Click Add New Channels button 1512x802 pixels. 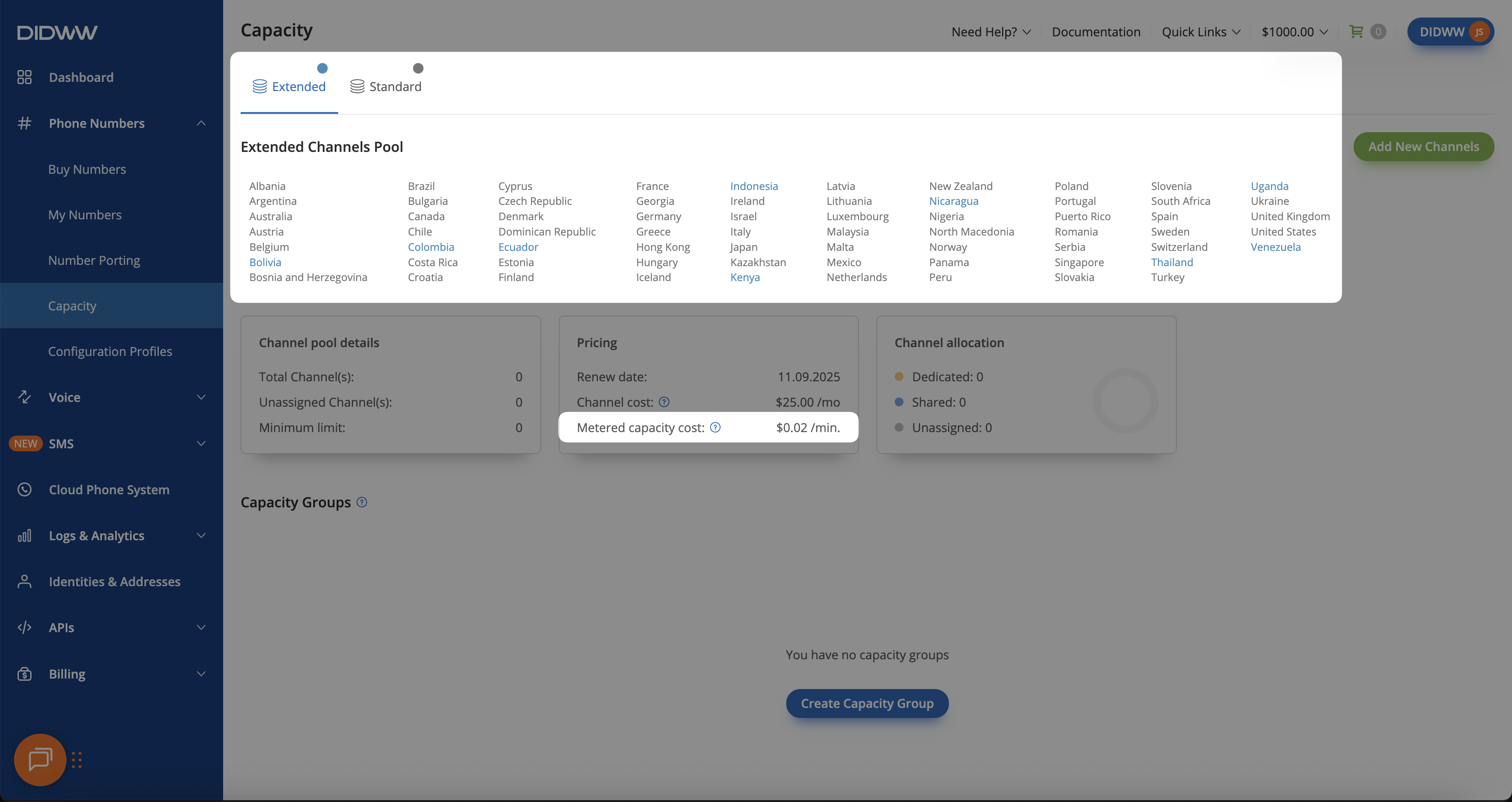[1423, 146]
